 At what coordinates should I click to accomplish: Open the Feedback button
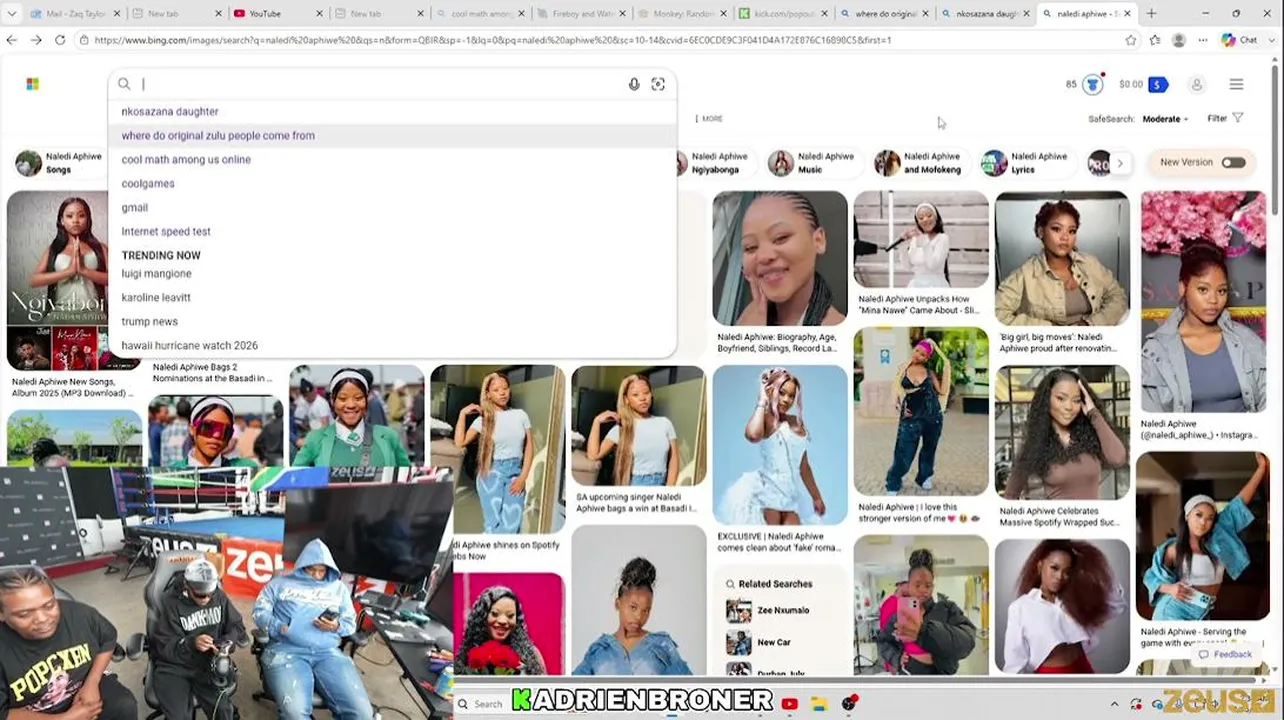click(x=1225, y=655)
